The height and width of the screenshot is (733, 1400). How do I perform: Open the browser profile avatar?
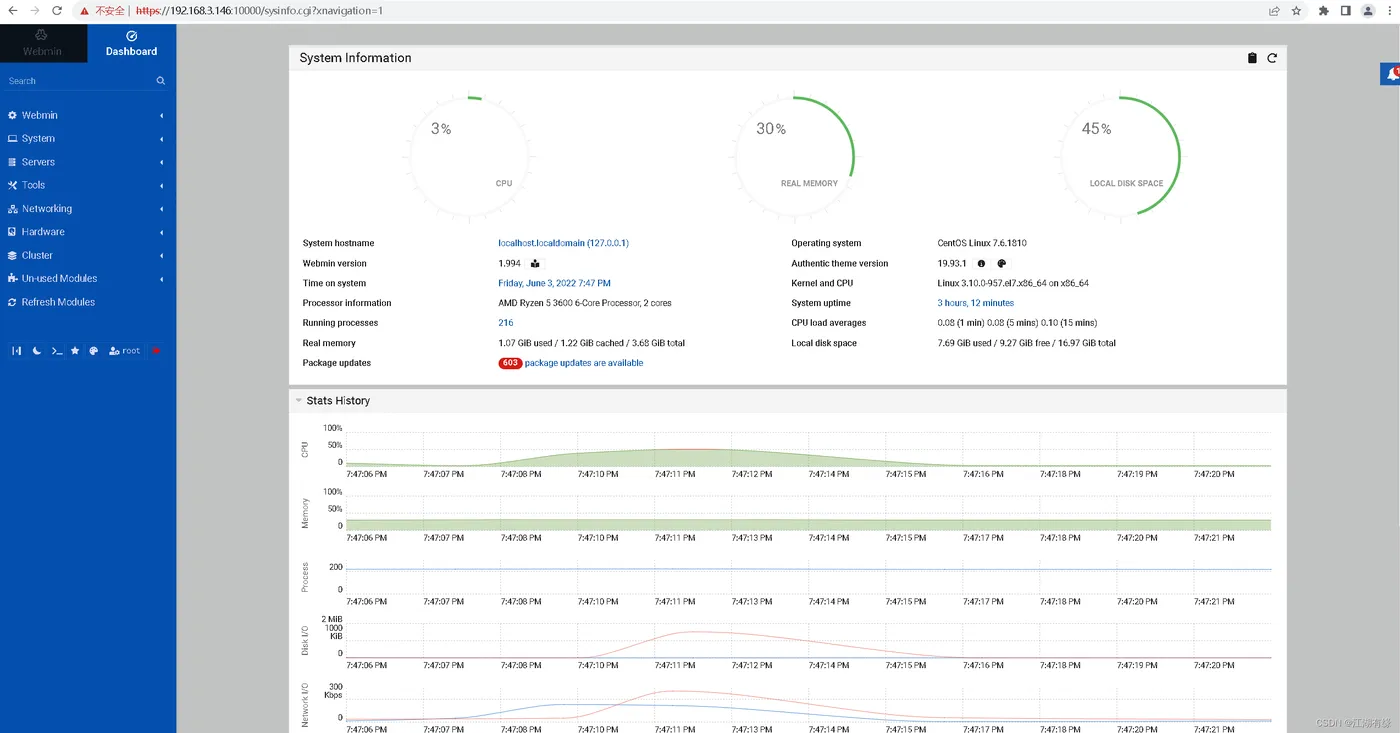(x=1368, y=11)
